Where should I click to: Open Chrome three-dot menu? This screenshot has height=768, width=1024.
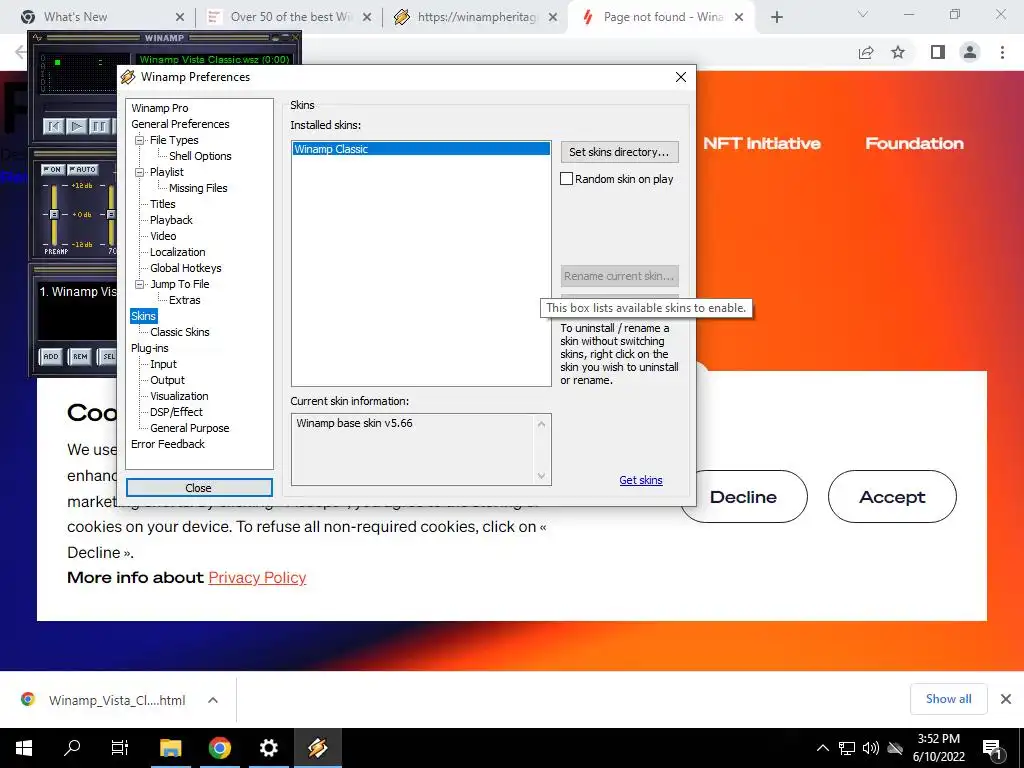click(x=1002, y=52)
